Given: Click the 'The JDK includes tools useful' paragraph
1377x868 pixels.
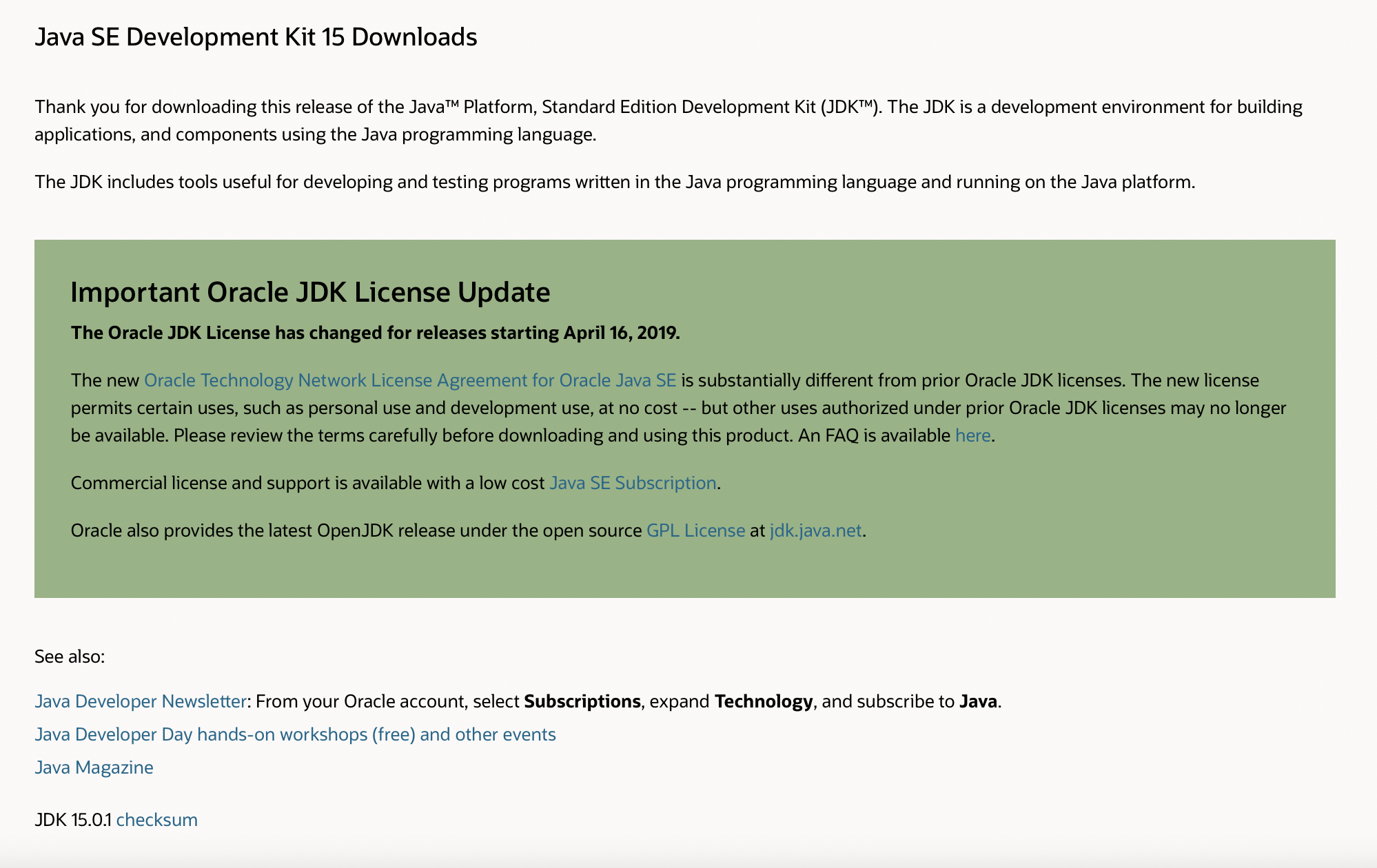Looking at the screenshot, I should [614, 182].
